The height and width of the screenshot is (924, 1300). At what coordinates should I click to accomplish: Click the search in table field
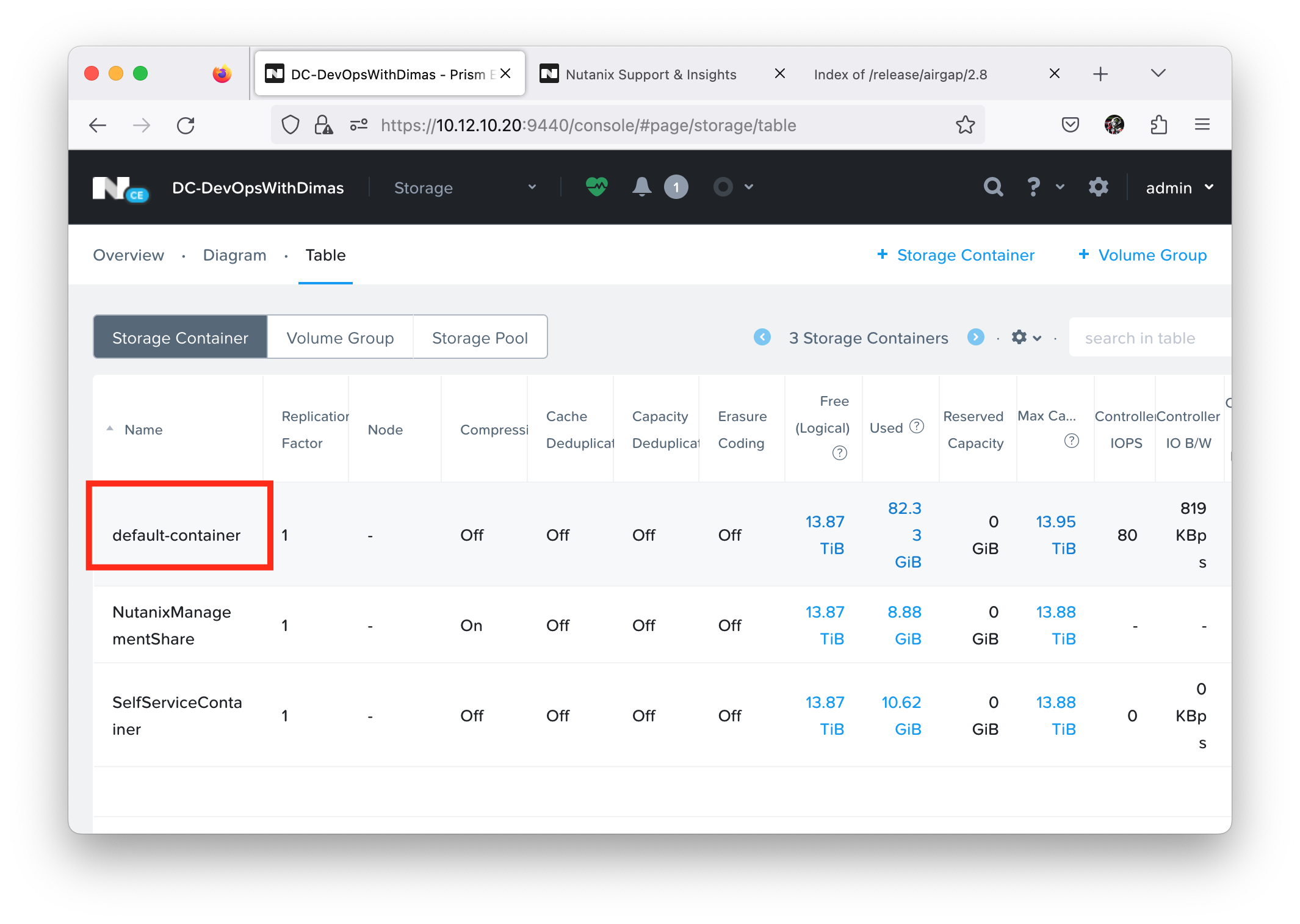(x=1150, y=337)
